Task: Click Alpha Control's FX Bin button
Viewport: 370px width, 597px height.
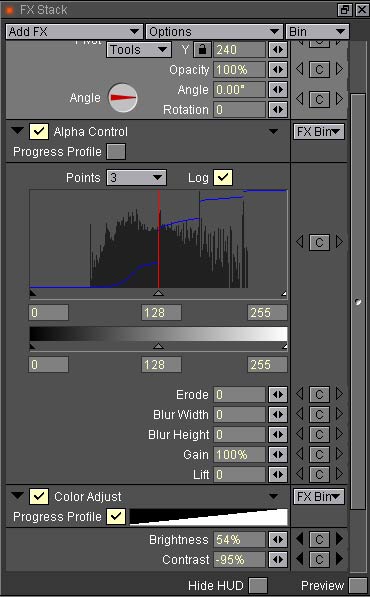Action: click(x=319, y=132)
